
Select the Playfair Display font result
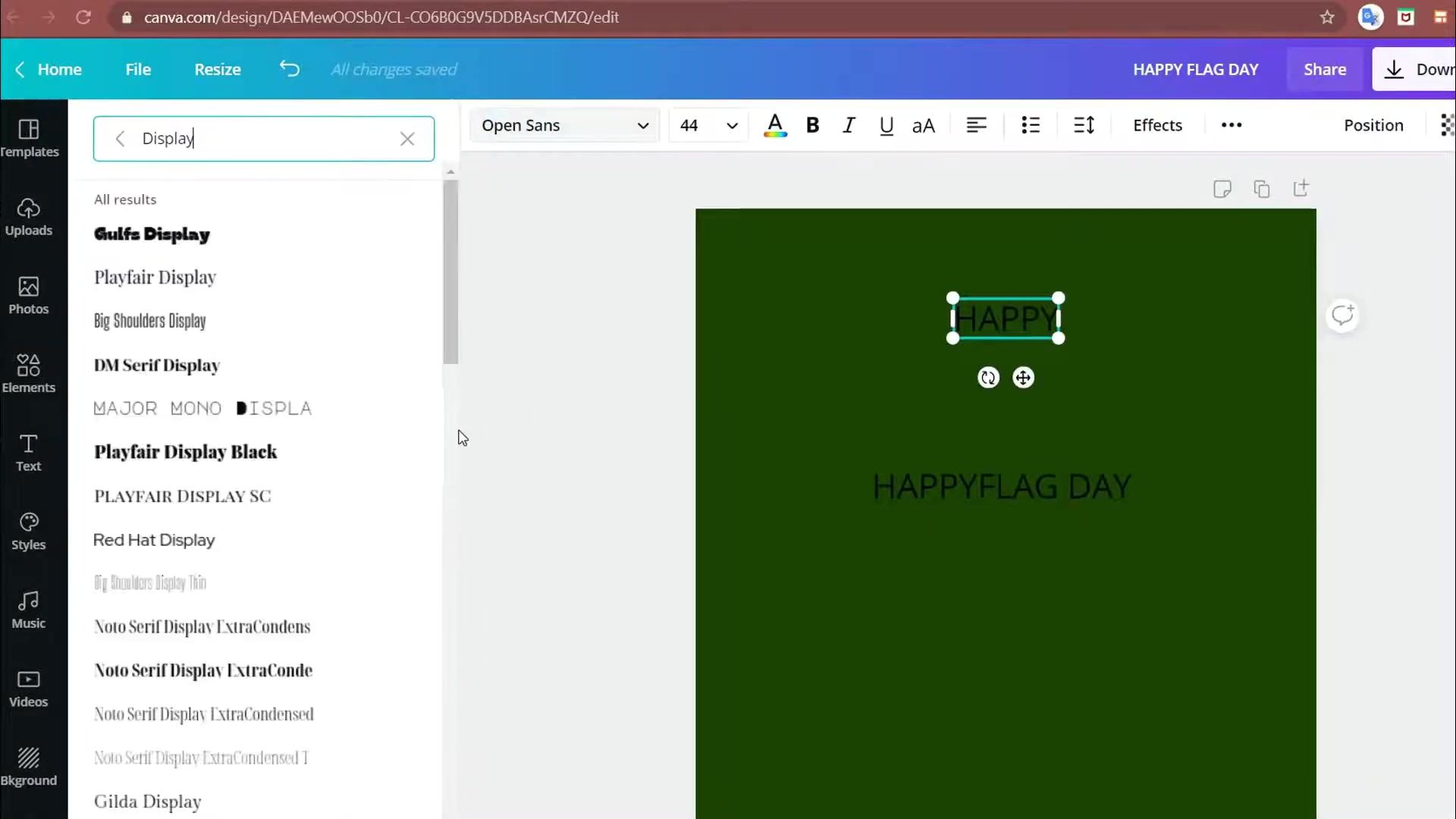[x=155, y=278]
